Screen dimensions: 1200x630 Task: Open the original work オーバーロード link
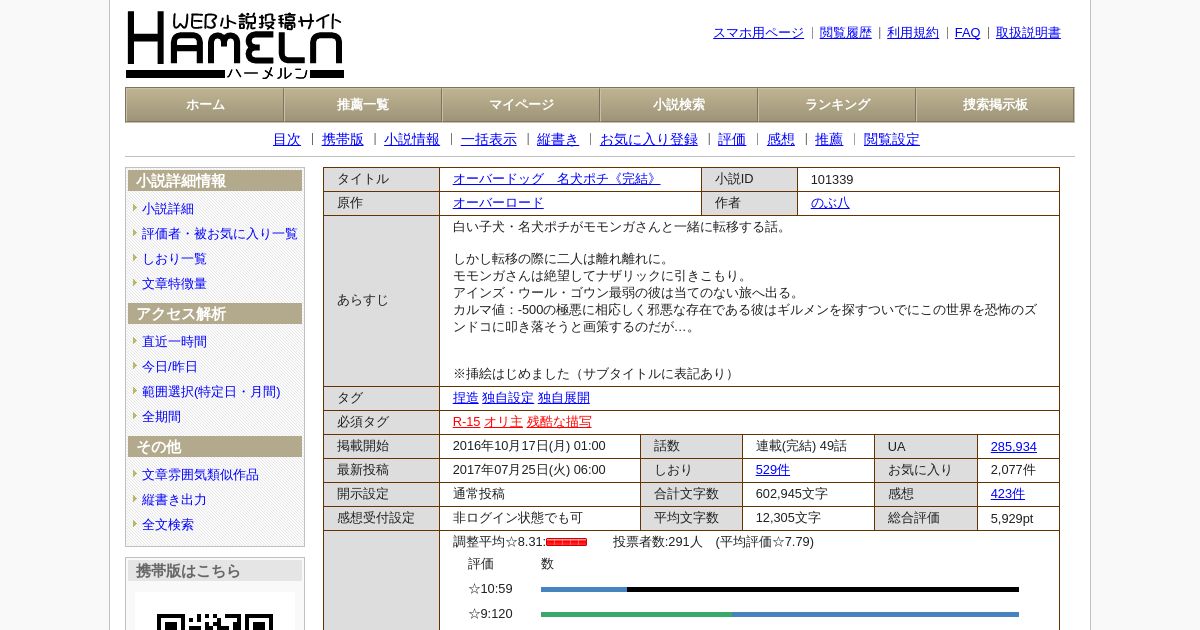tap(498, 203)
